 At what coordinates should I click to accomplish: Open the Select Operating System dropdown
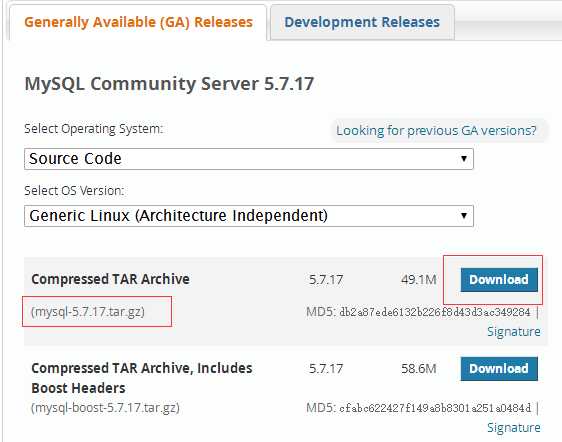[249, 159]
